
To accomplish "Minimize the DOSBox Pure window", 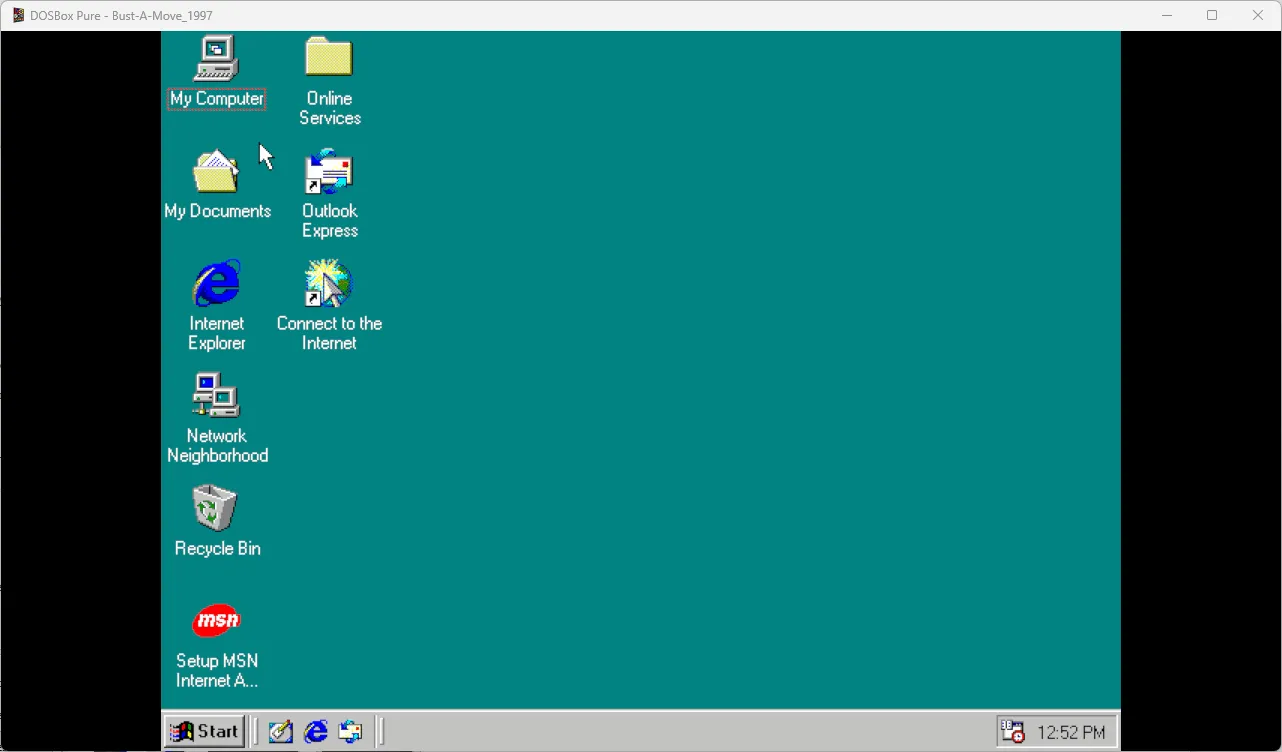I will [x=1166, y=15].
